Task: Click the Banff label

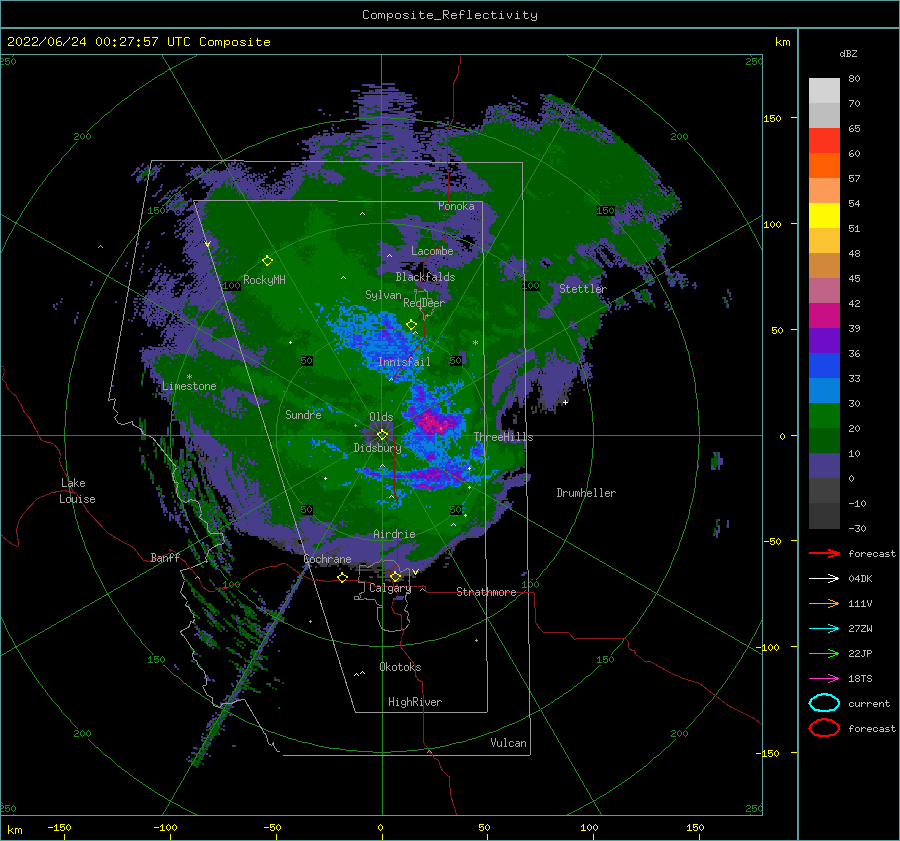Action: pyautogui.click(x=165, y=557)
